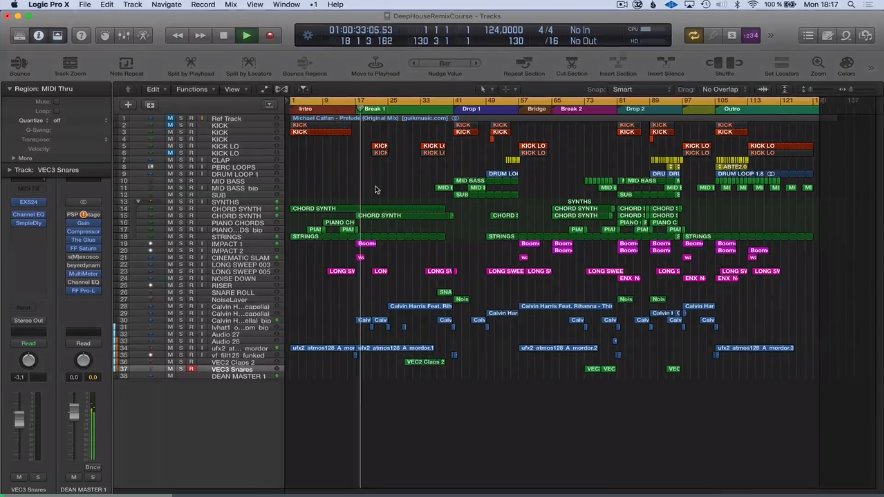The height and width of the screenshot is (497, 884).
Task: Click the Bounce Regions icon
Action: (304, 63)
